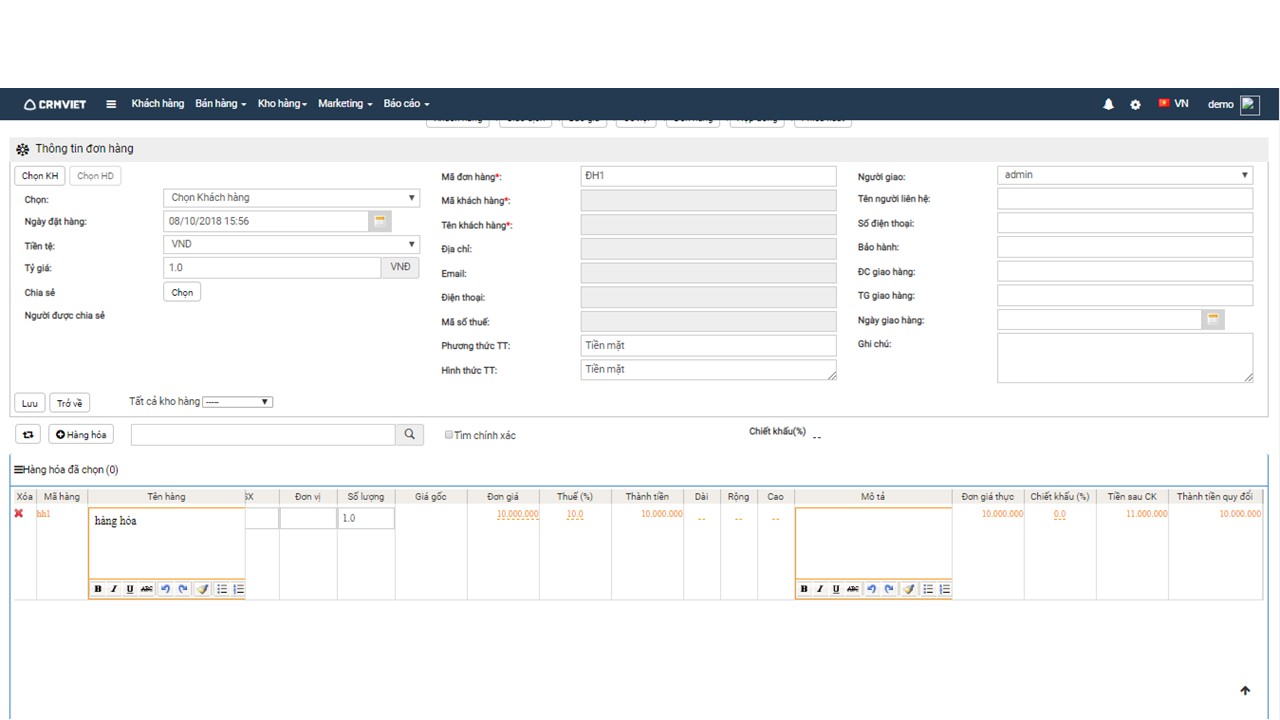
Task: Click the red X to delete item hh1
Action: click(x=18, y=513)
